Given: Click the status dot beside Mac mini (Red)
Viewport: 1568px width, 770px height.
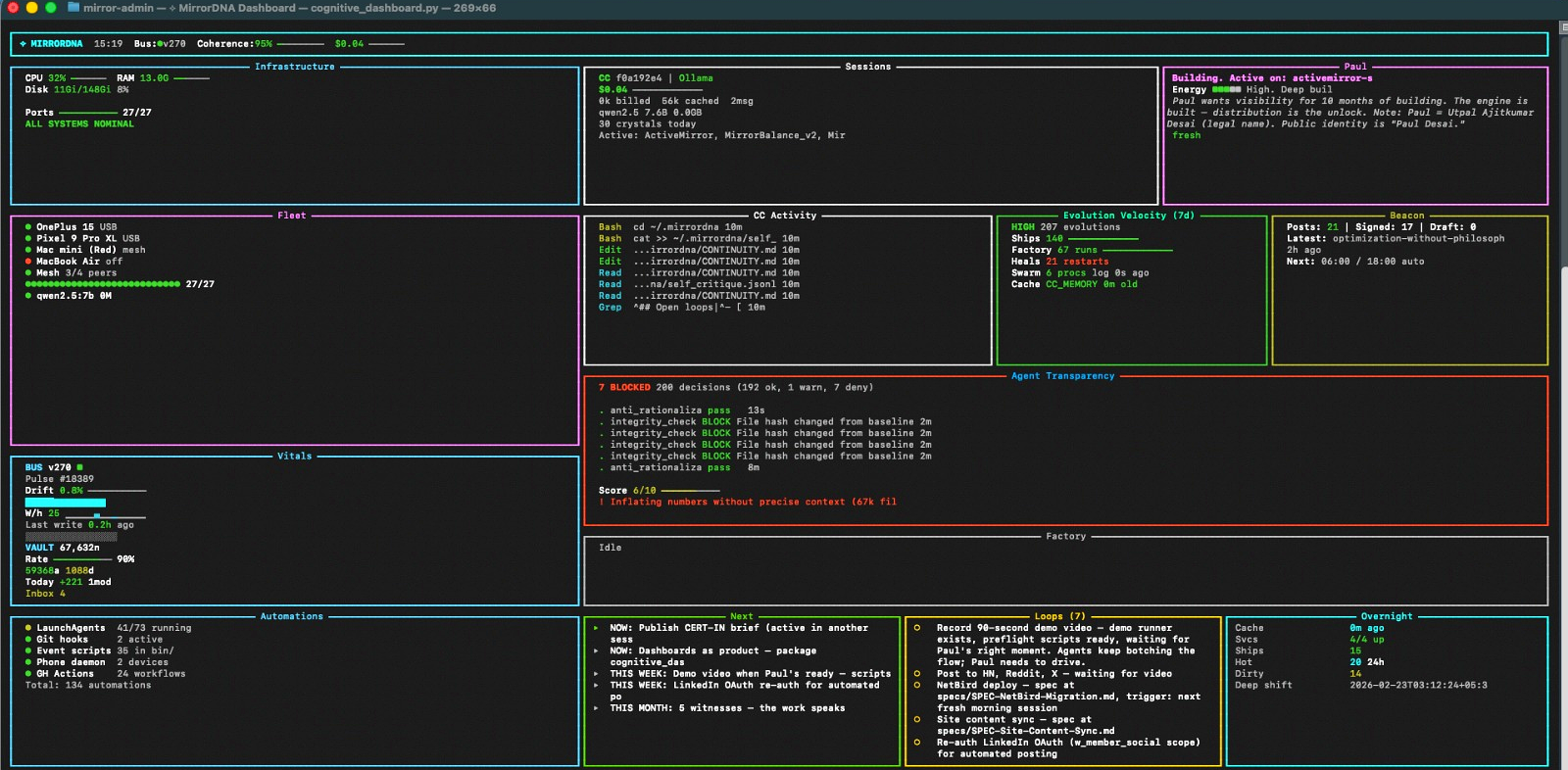Looking at the screenshot, I should tap(28, 250).
